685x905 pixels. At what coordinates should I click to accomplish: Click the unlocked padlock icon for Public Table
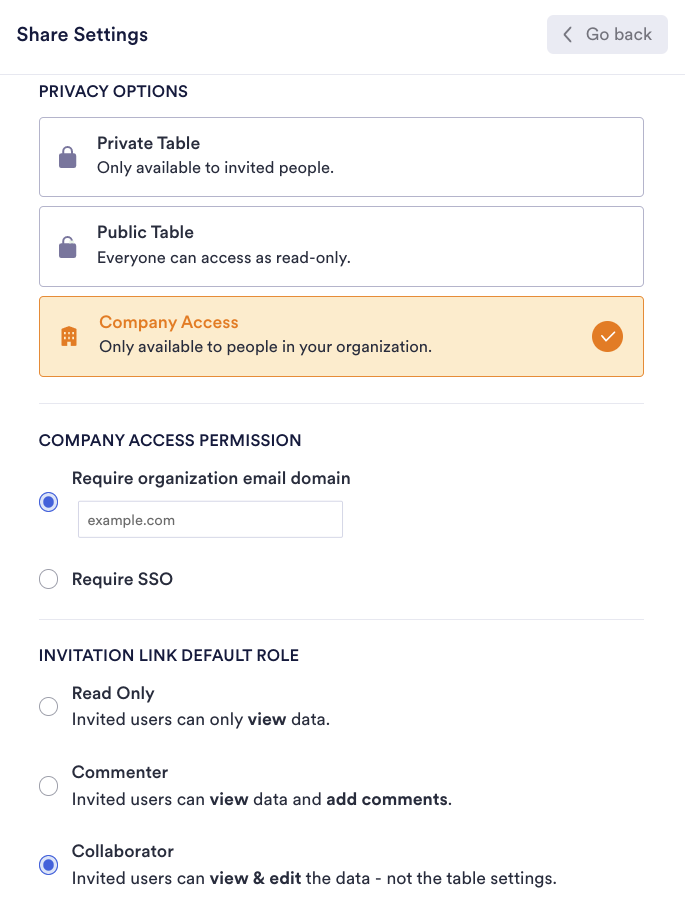coord(68,246)
